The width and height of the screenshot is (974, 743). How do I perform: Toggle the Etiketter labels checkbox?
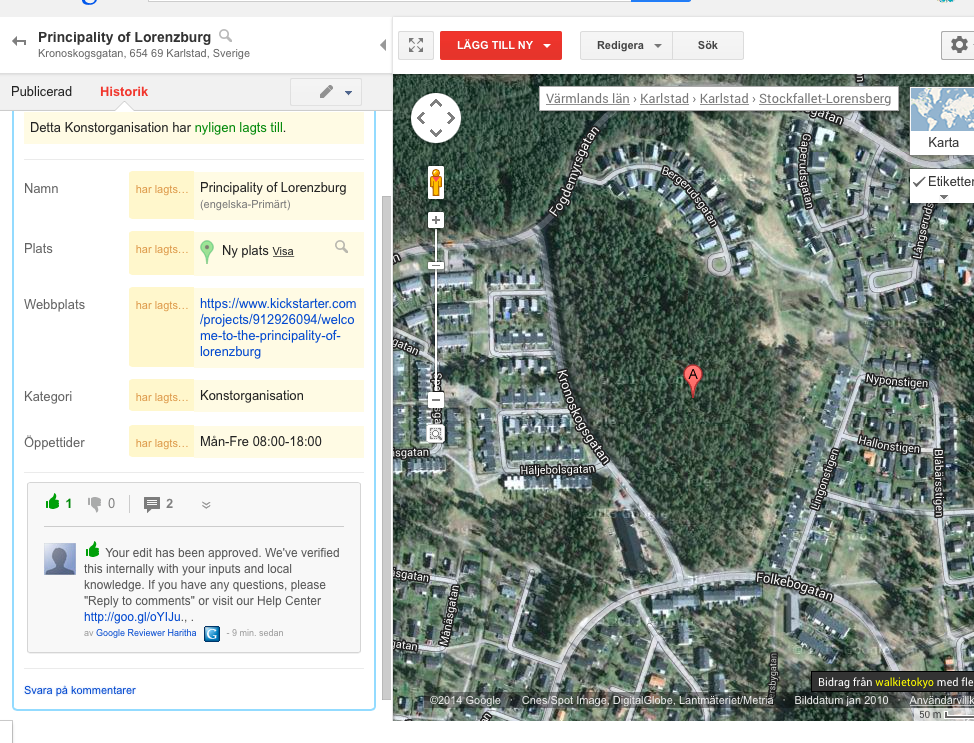919,181
